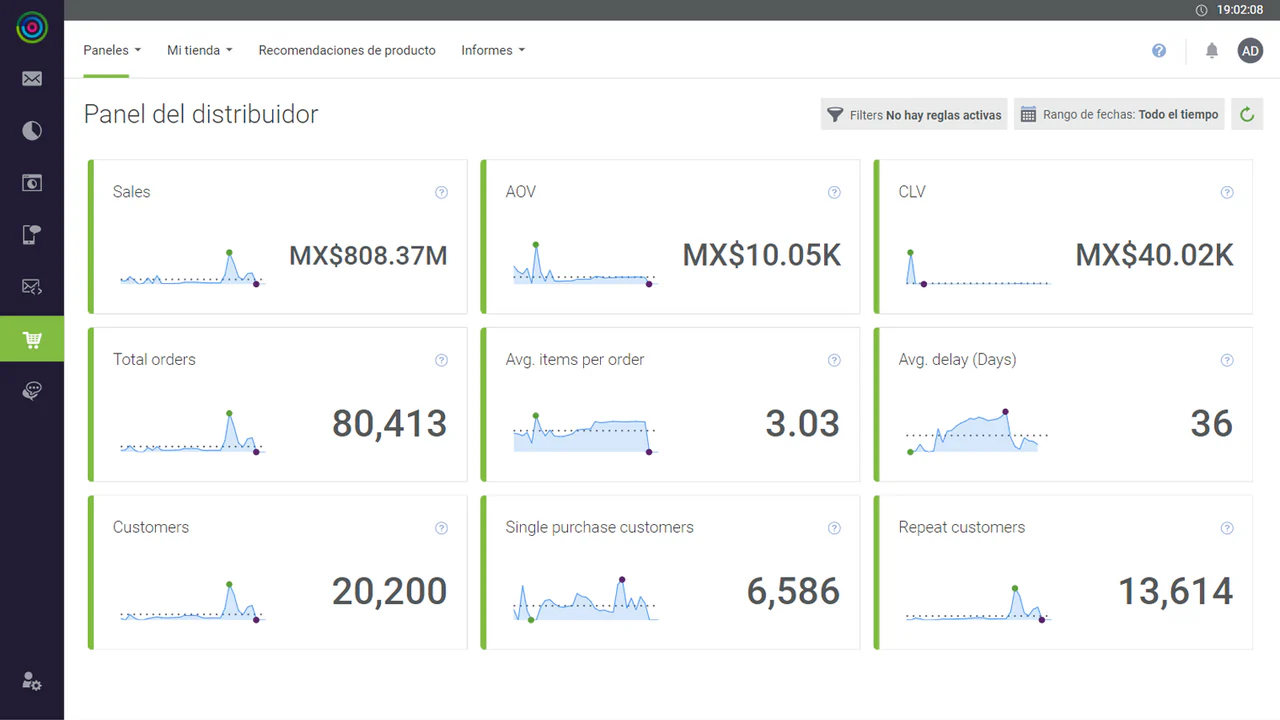Open Filters No hay reglas activas
Image resolution: width=1280 pixels, height=720 pixels.
click(x=914, y=114)
